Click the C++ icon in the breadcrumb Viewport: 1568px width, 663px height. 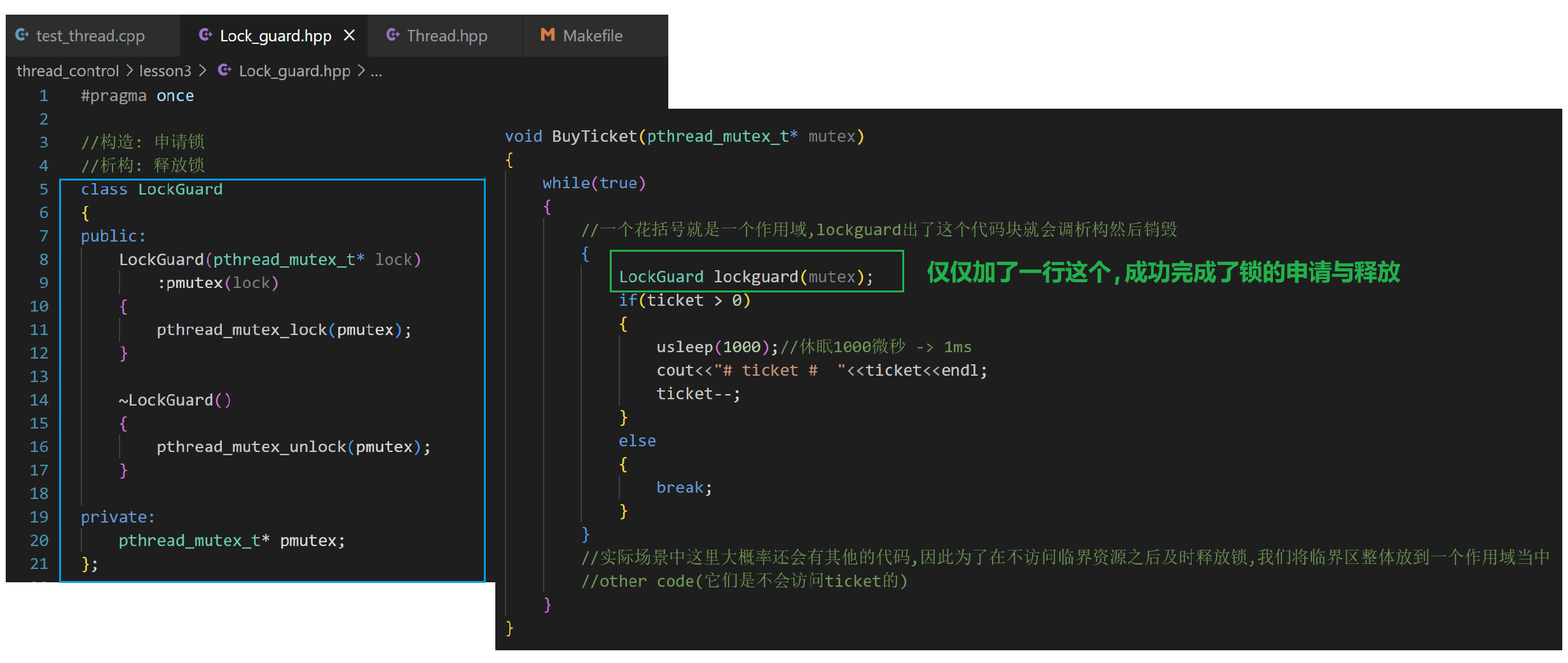pyautogui.click(x=224, y=70)
